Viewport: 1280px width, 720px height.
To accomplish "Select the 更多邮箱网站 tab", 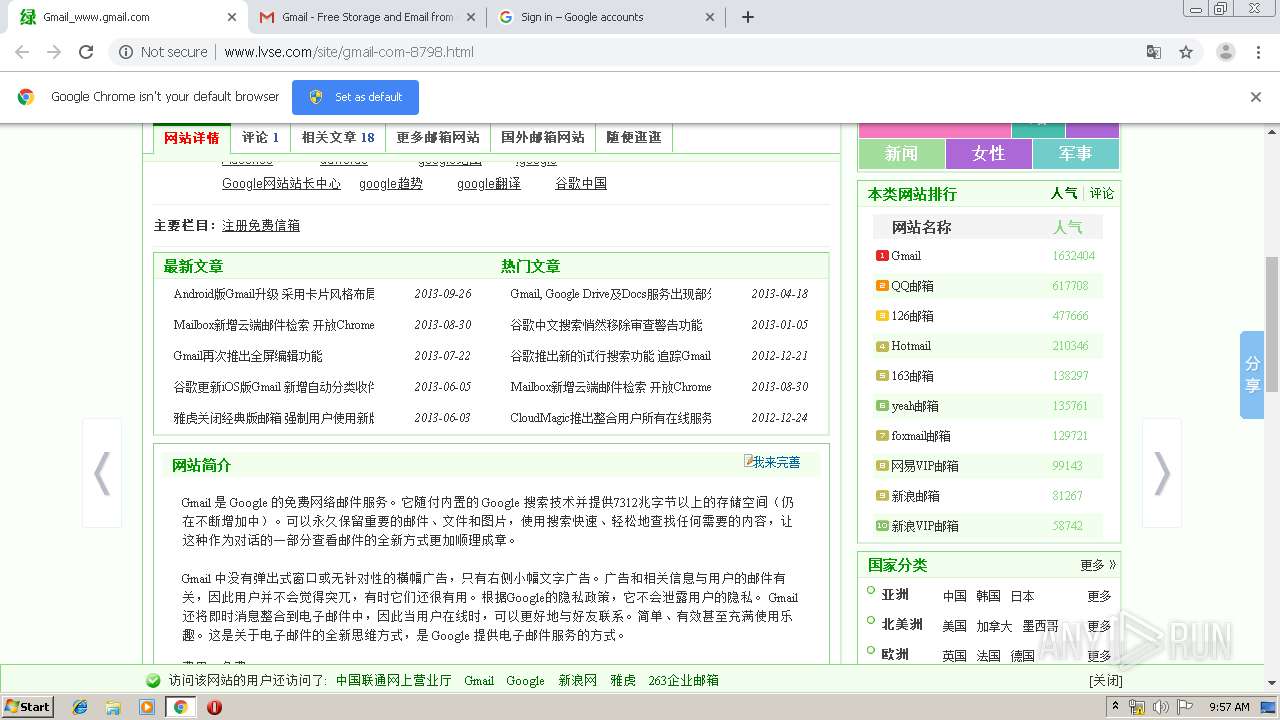I will 437,138.
